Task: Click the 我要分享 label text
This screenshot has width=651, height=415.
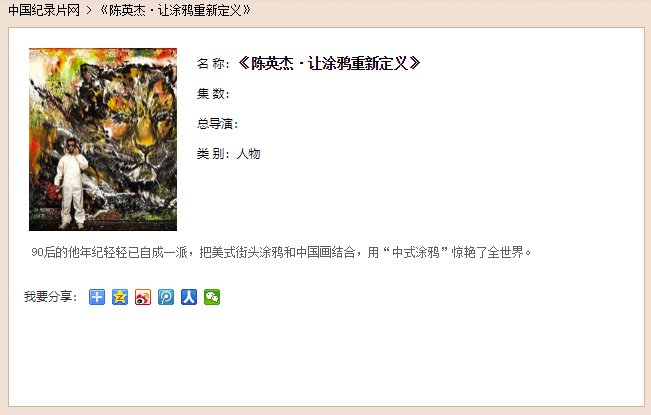Action: [x=50, y=297]
